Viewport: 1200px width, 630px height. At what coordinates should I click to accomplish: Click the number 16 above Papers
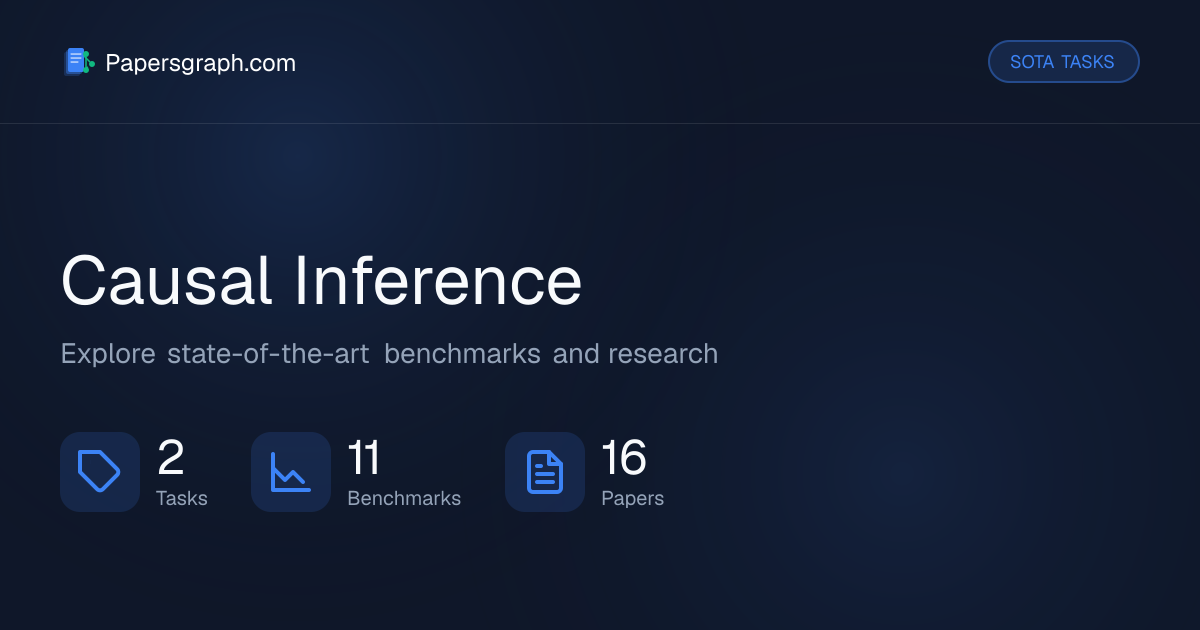click(624, 458)
